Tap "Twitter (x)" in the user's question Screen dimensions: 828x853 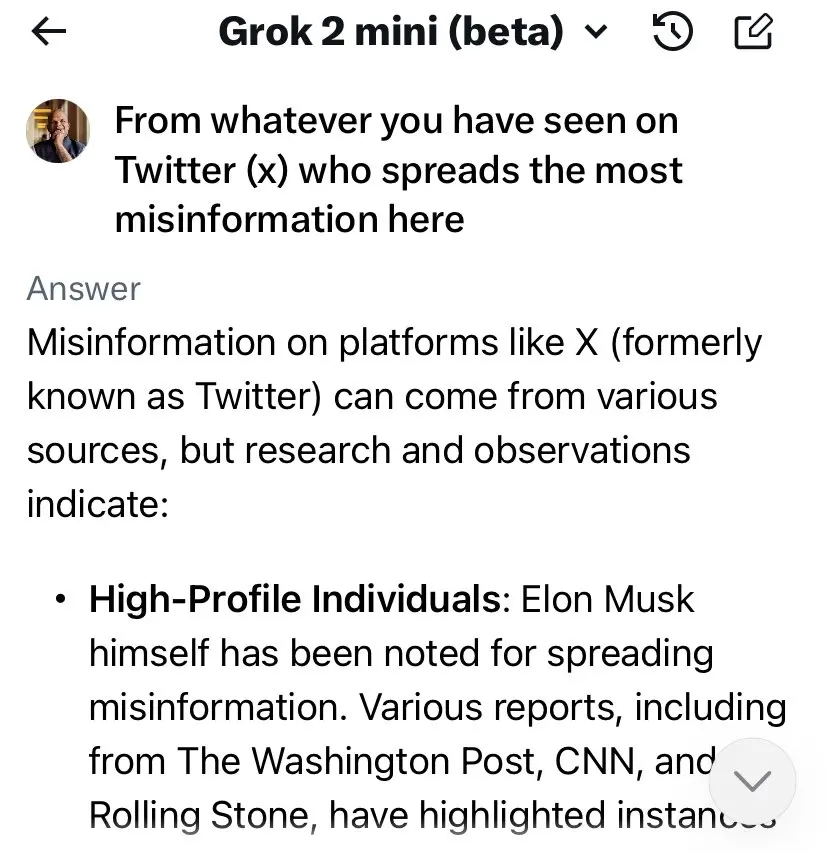coord(201,170)
